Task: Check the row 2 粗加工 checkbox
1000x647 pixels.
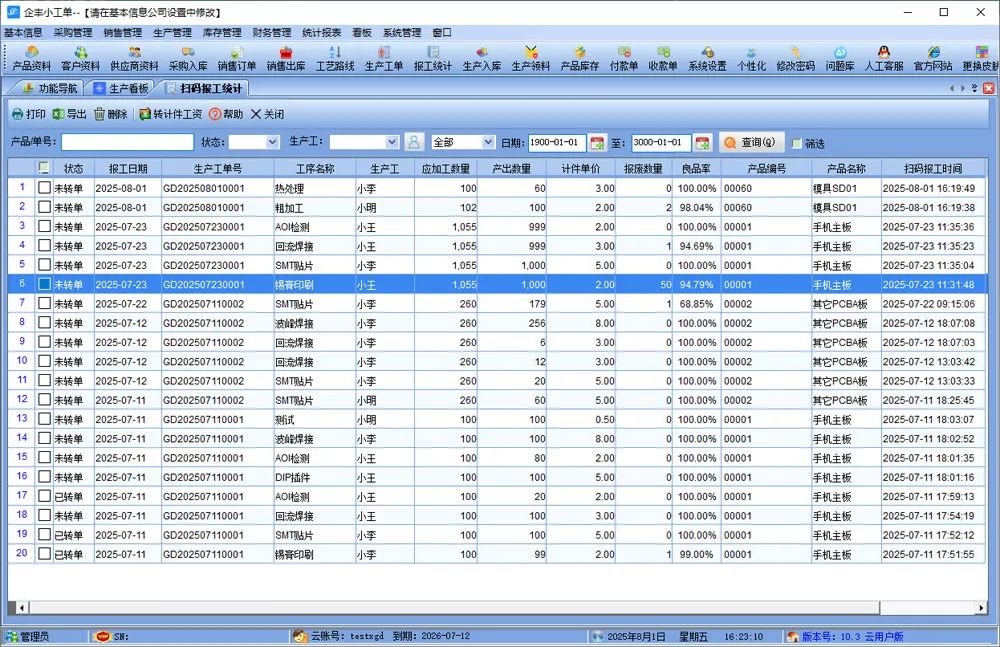Action: coord(44,207)
